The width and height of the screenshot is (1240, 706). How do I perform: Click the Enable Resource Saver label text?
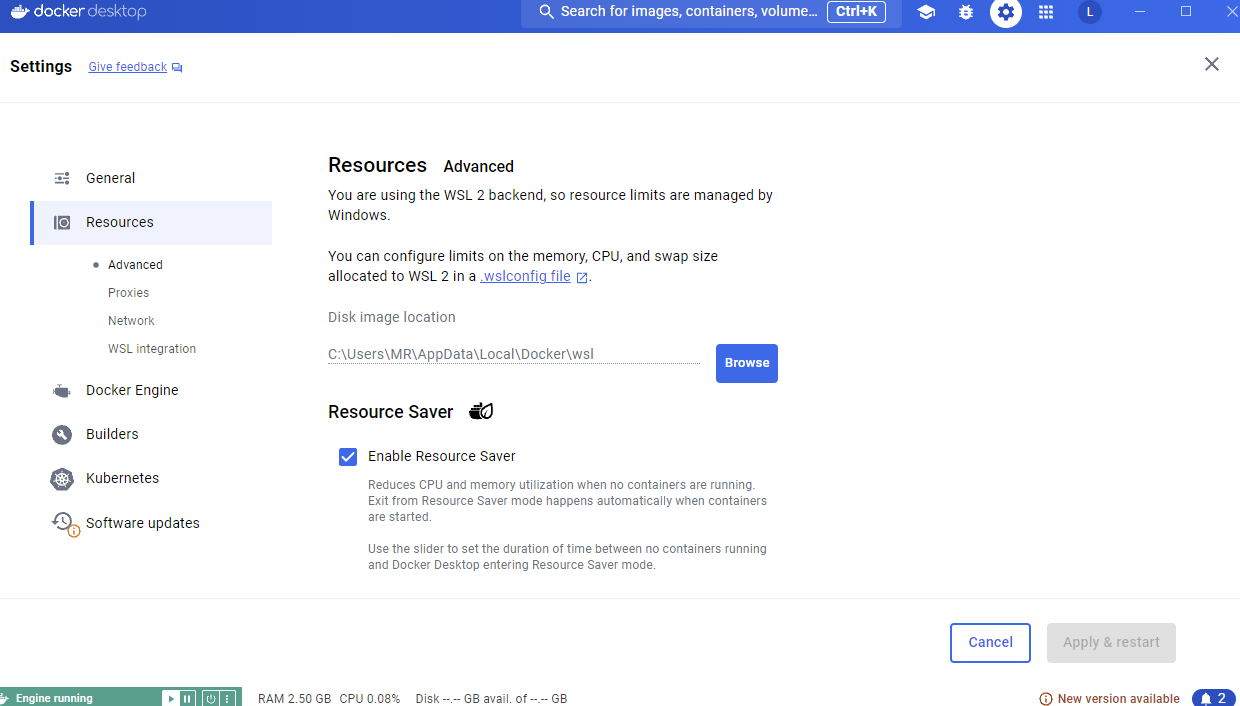(442, 456)
